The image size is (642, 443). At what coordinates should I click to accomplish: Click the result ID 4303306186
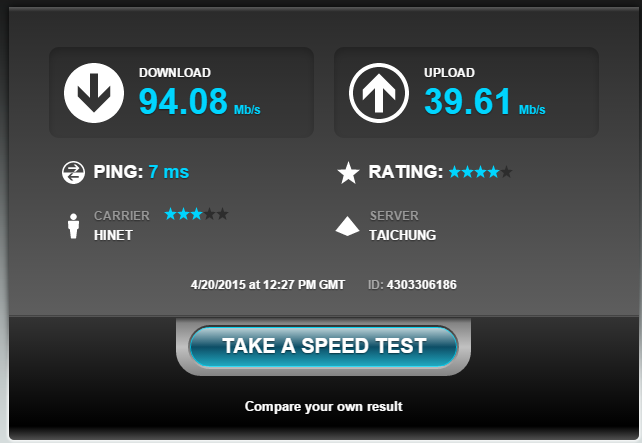coord(422,285)
